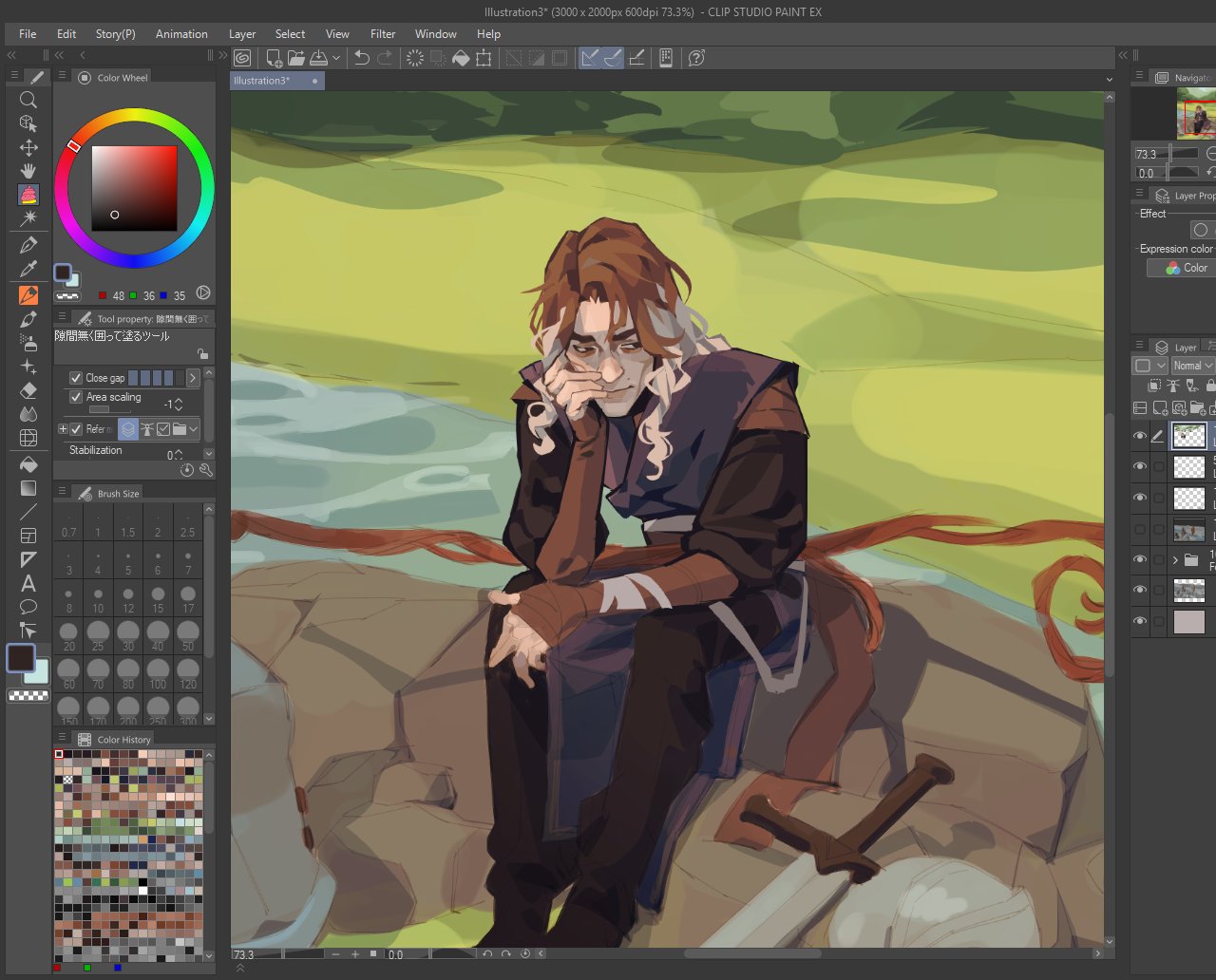Expand the folder layer
The image size is (1216, 980).
pos(1175,560)
